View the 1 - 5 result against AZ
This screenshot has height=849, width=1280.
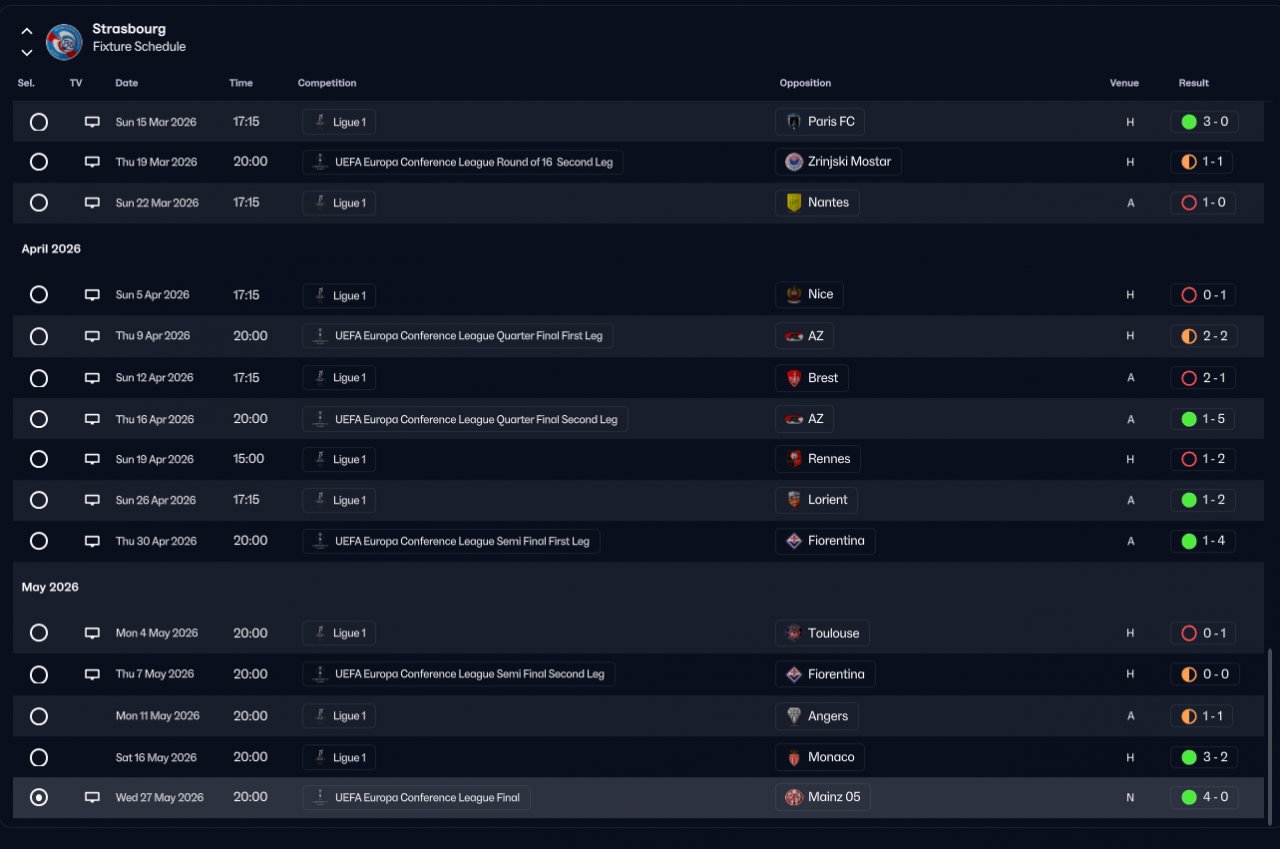(1203, 419)
